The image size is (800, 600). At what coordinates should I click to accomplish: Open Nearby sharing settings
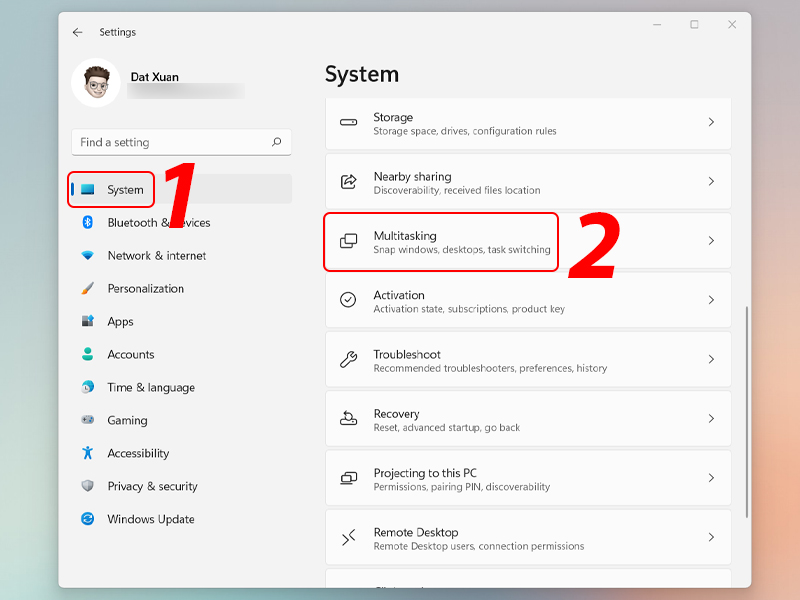click(x=528, y=182)
